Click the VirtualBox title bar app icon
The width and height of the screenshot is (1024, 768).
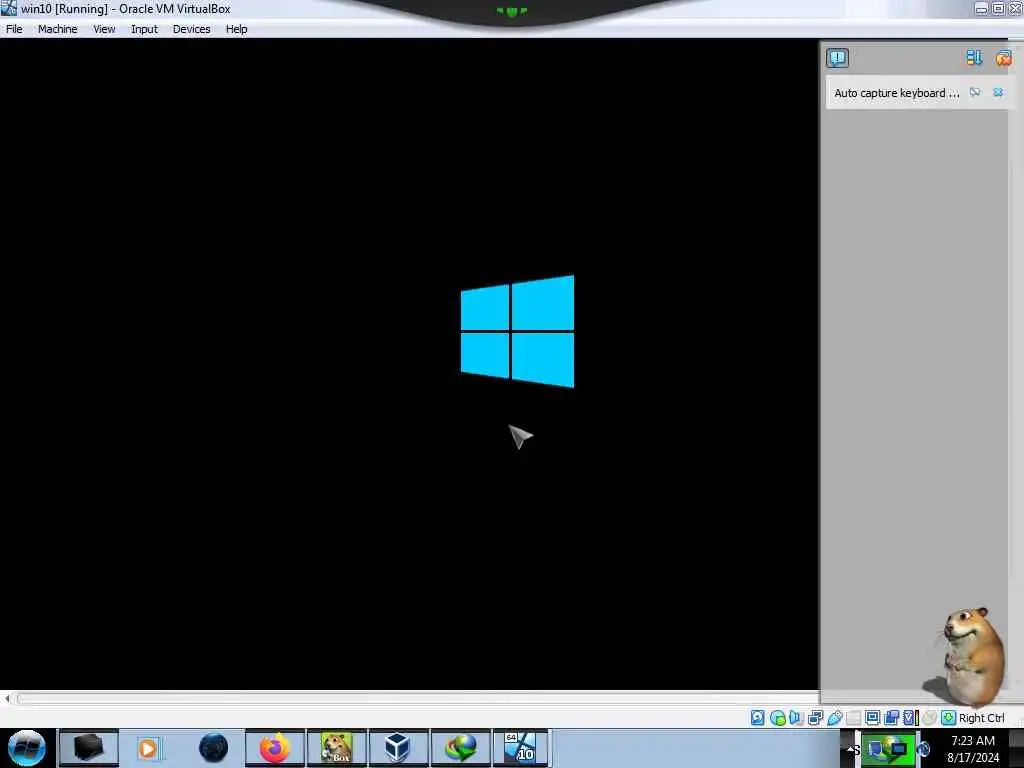pos(8,8)
